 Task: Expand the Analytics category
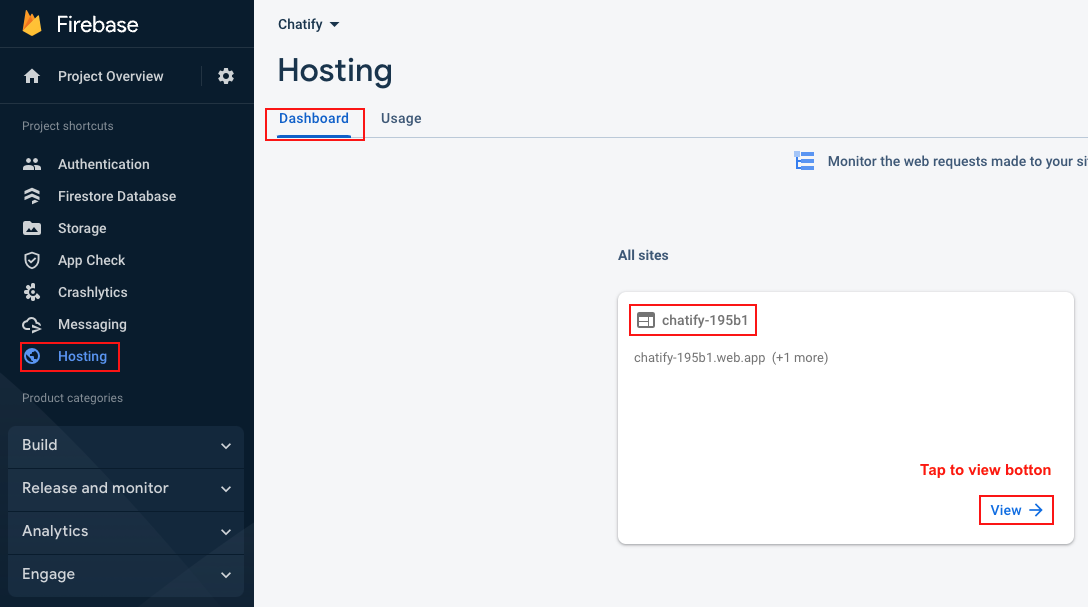(x=126, y=531)
